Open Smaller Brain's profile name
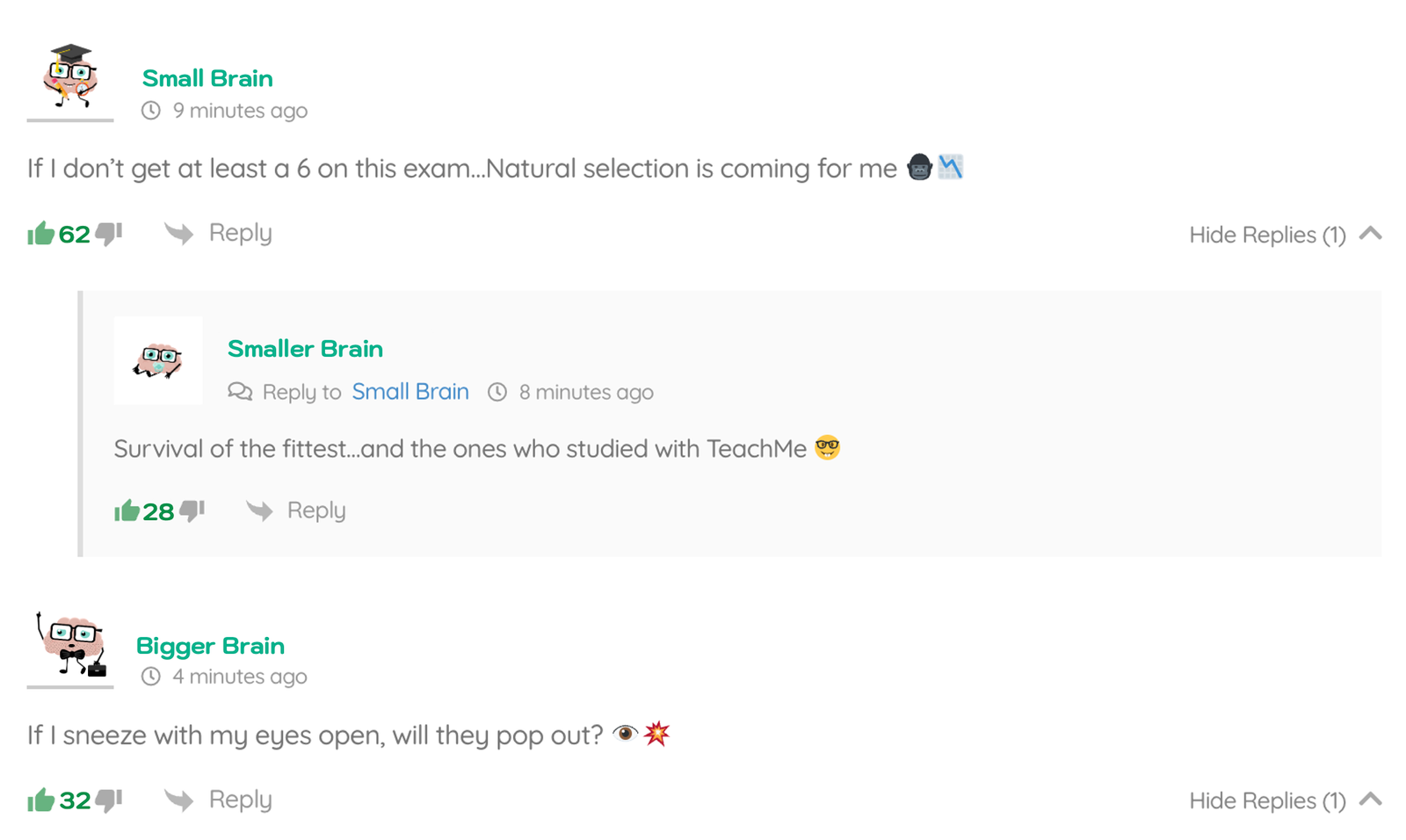1406x840 pixels. (x=305, y=349)
